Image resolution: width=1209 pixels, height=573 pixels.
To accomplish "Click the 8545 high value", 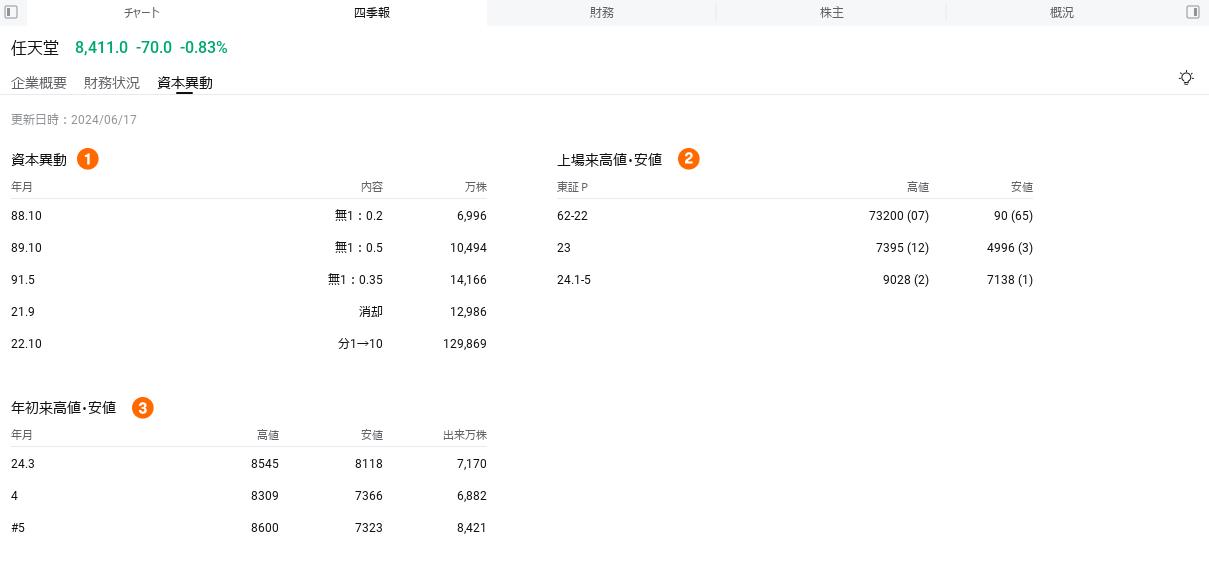I will tap(265, 464).
